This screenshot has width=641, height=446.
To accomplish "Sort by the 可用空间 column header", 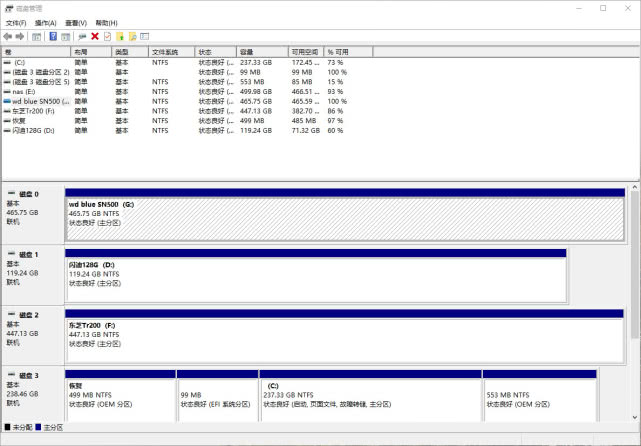I will pyautogui.click(x=306, y=52).
